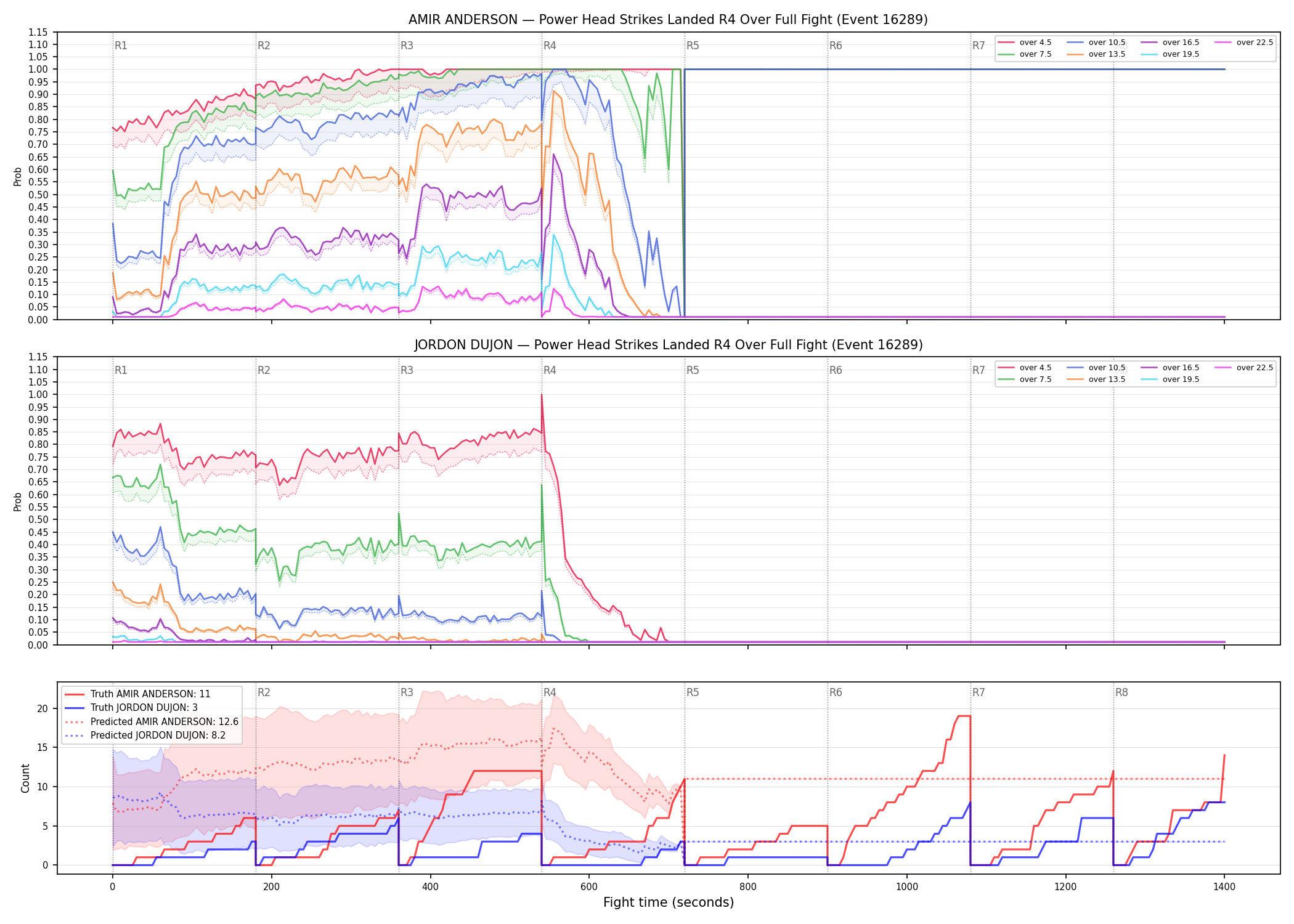Click 'over 19.5' legend entry in Jordon Dujon chart
Screen dimensions: 1294x924
point(1170,379)
